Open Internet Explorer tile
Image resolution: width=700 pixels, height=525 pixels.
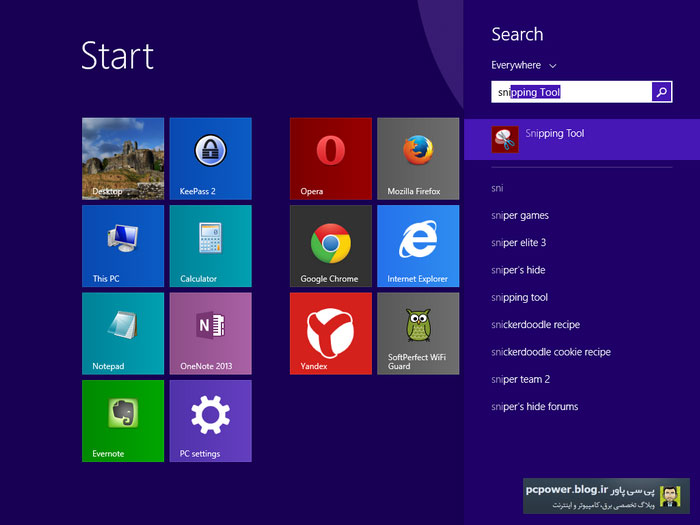pyautogui.click(x=418, y=246)
